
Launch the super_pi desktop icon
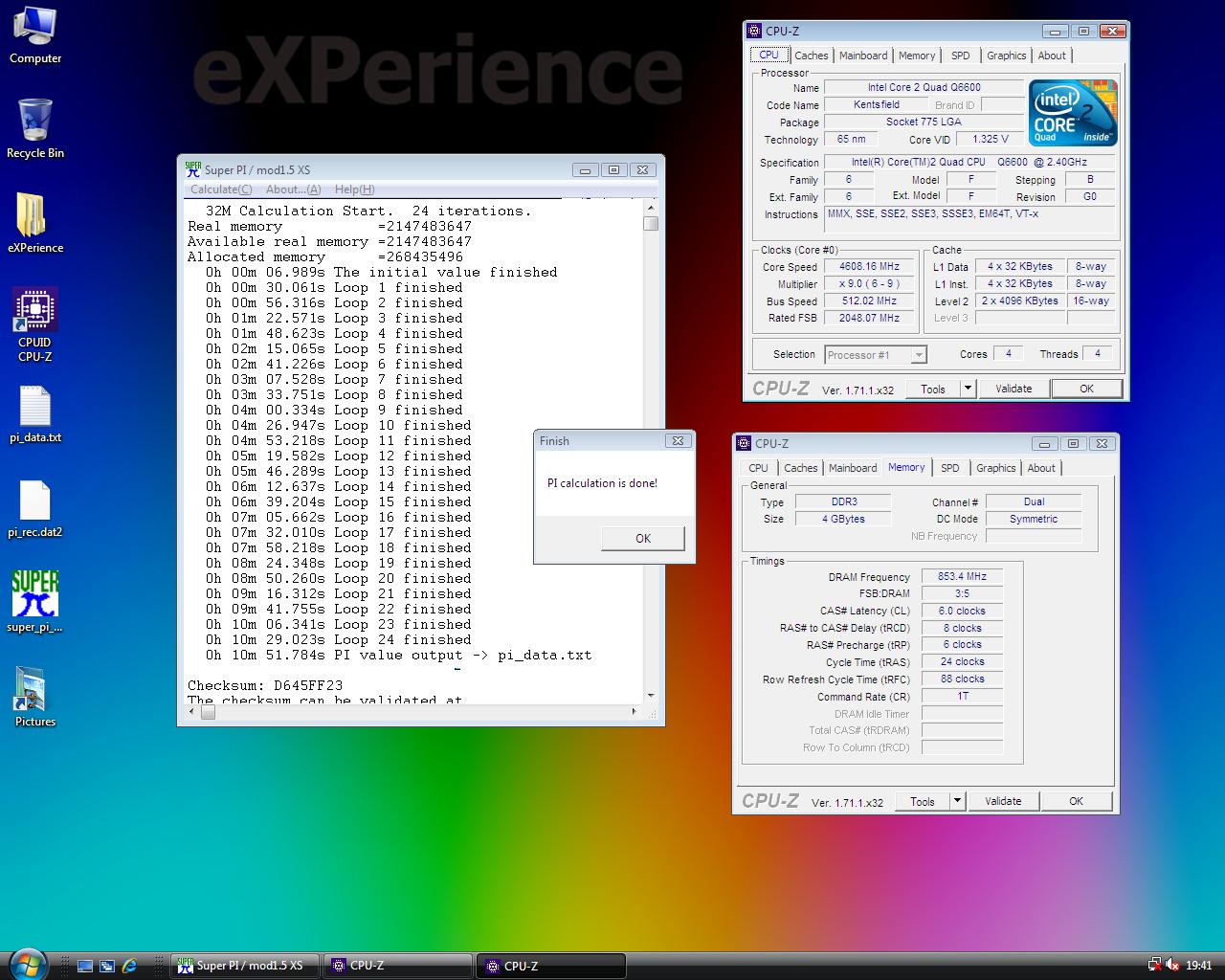coord(35,602)
